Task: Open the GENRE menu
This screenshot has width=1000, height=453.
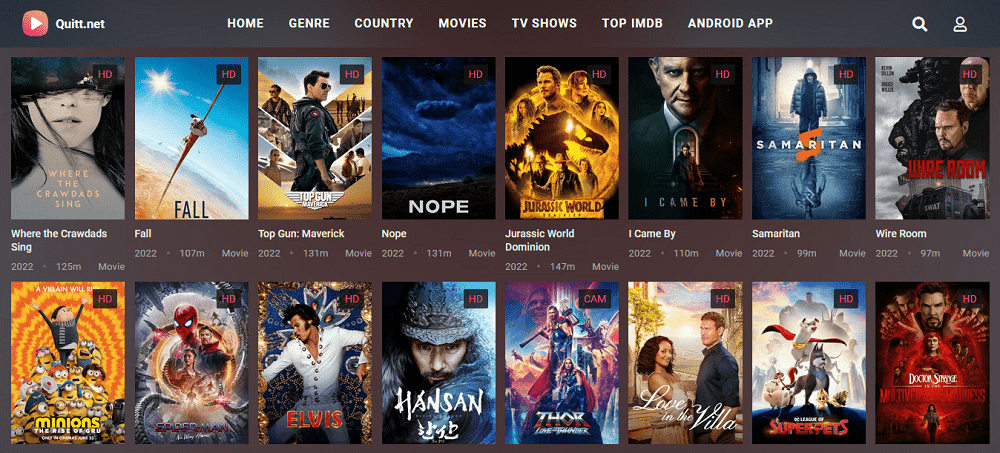Action: pyautogui.click(x=309, y=24)
